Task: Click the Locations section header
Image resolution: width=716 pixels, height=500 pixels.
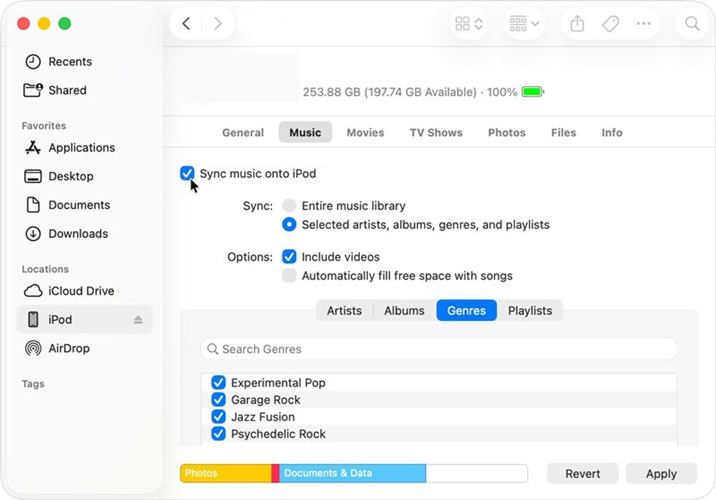Action: click(45, 269)
